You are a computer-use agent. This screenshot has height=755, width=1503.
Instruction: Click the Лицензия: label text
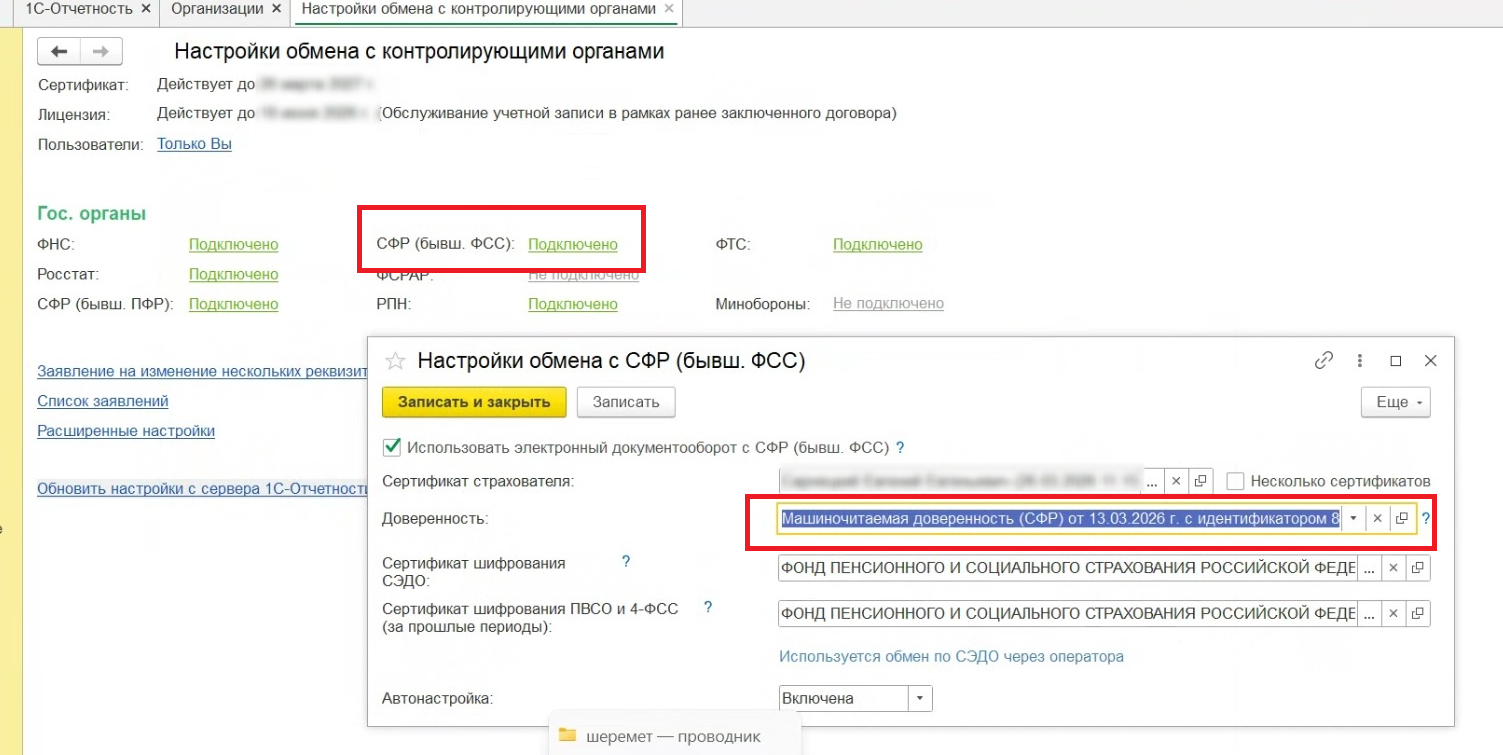click(74, 115)
